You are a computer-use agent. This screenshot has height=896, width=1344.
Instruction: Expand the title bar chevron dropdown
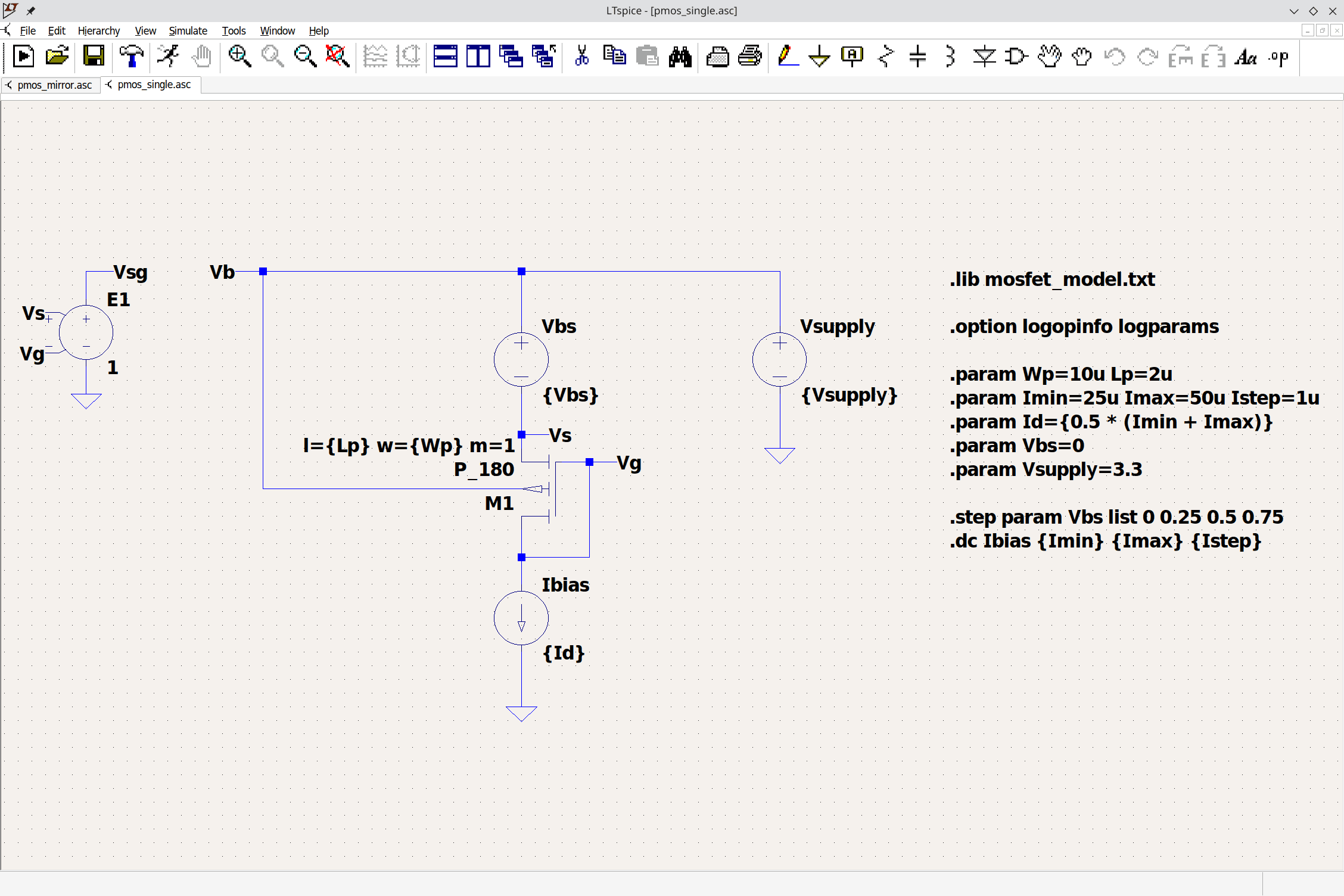tap(1293, 11)
